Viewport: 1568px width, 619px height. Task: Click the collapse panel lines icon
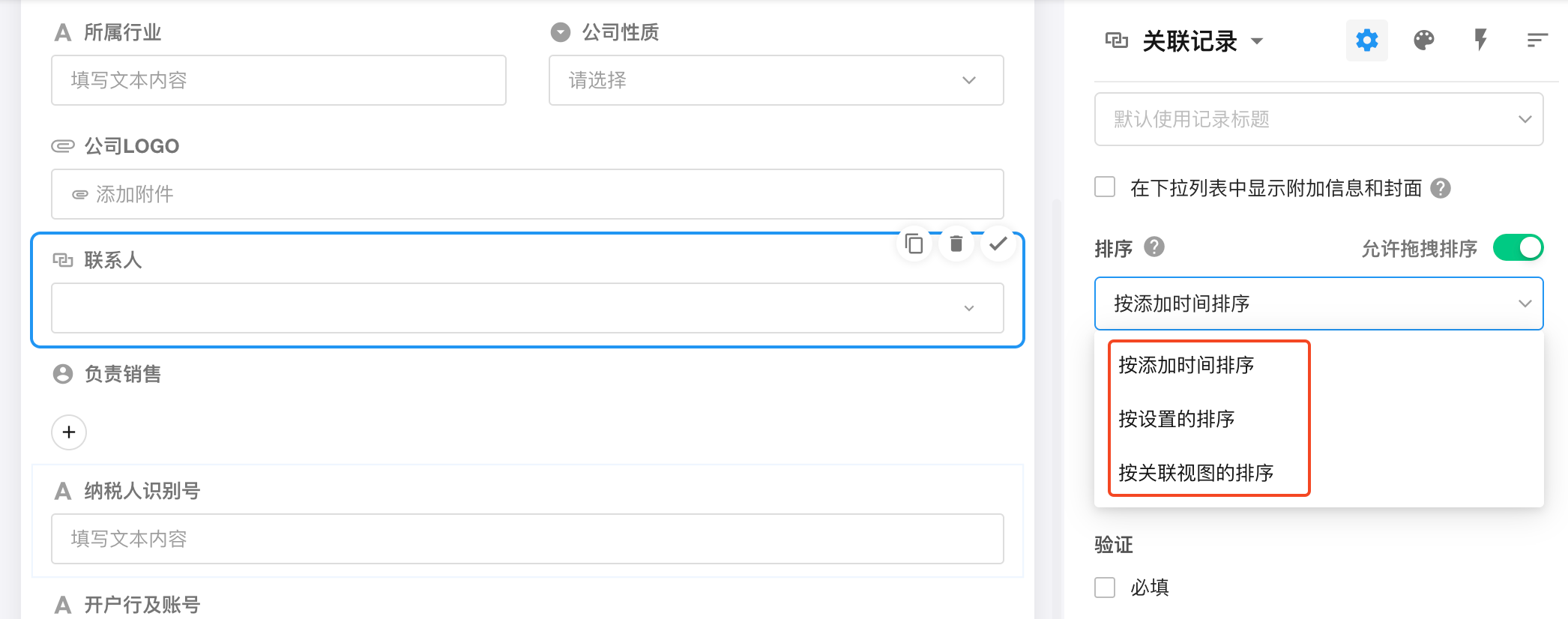(1537, 40)
